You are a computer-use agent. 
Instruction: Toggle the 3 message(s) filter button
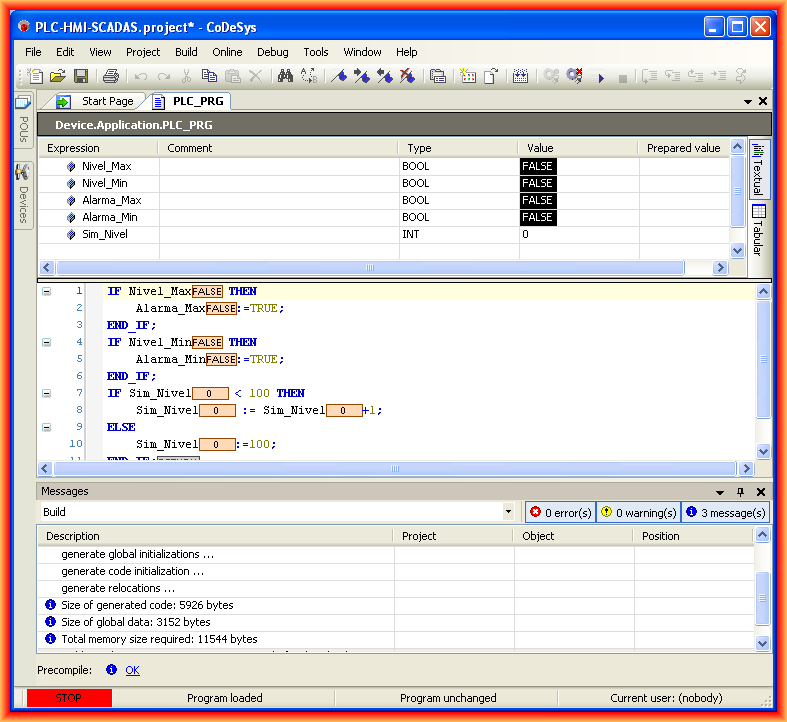tap(726, 513)
